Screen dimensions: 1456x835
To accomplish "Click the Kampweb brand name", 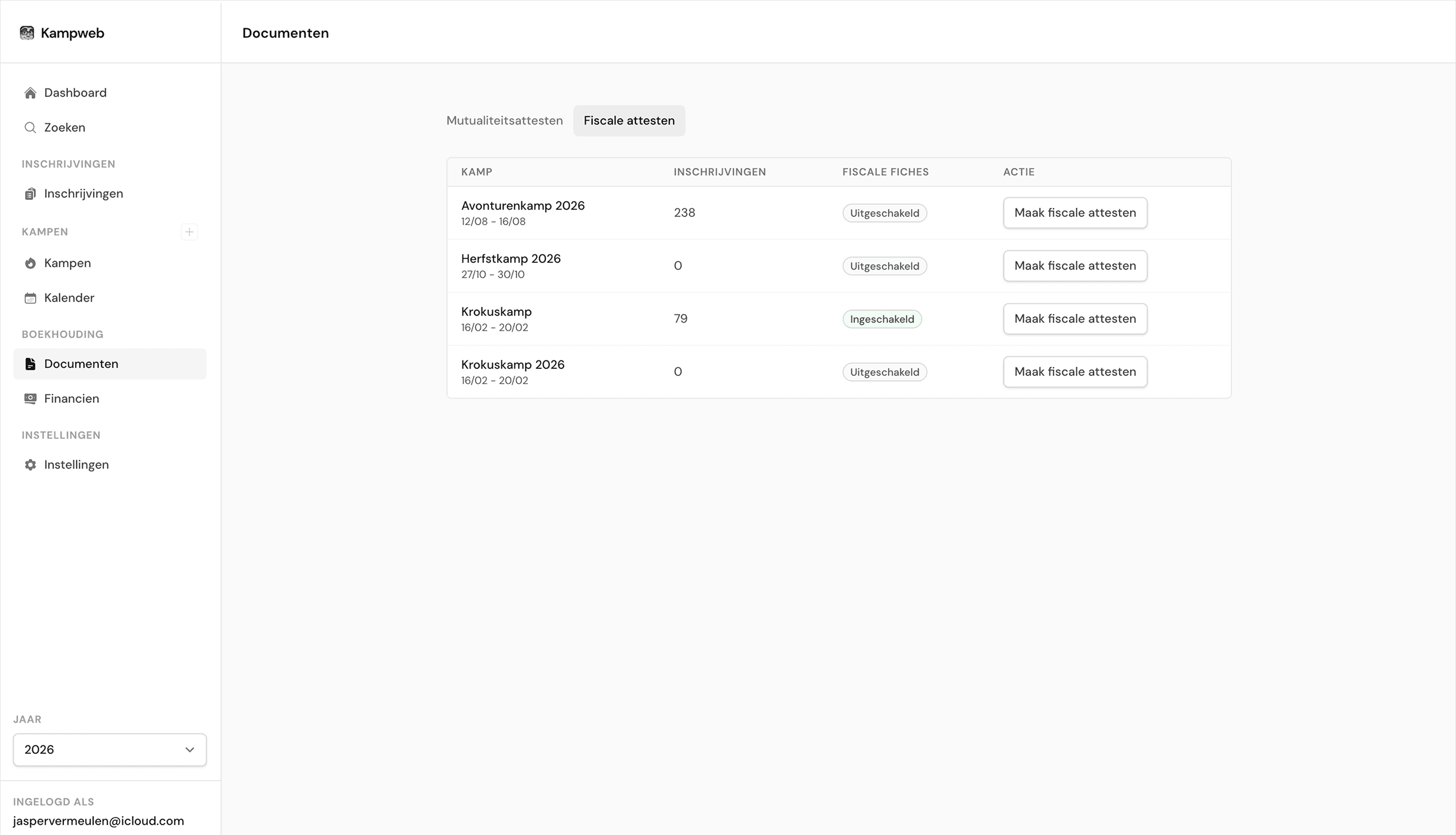I will pos(72,33).
